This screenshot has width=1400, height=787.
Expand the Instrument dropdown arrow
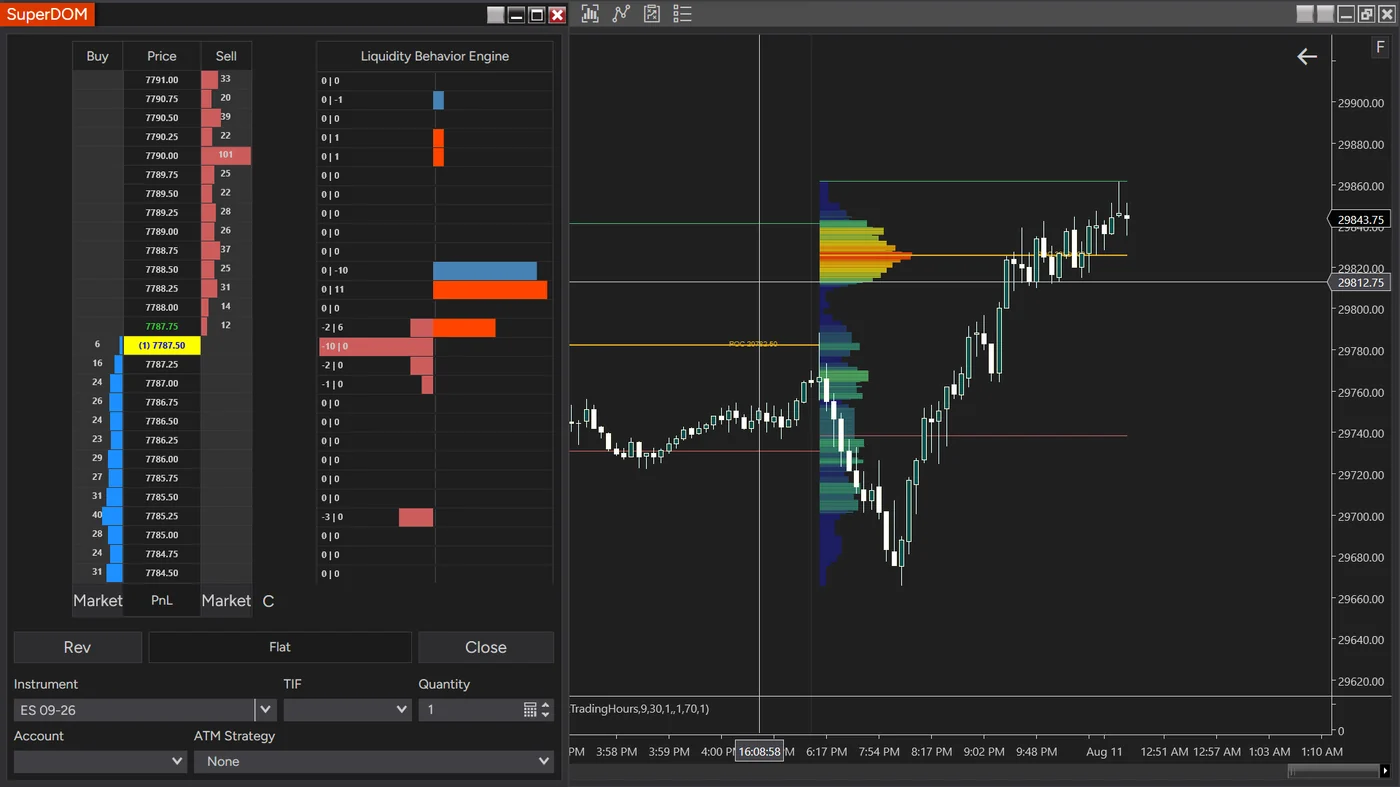click(265, 710)
